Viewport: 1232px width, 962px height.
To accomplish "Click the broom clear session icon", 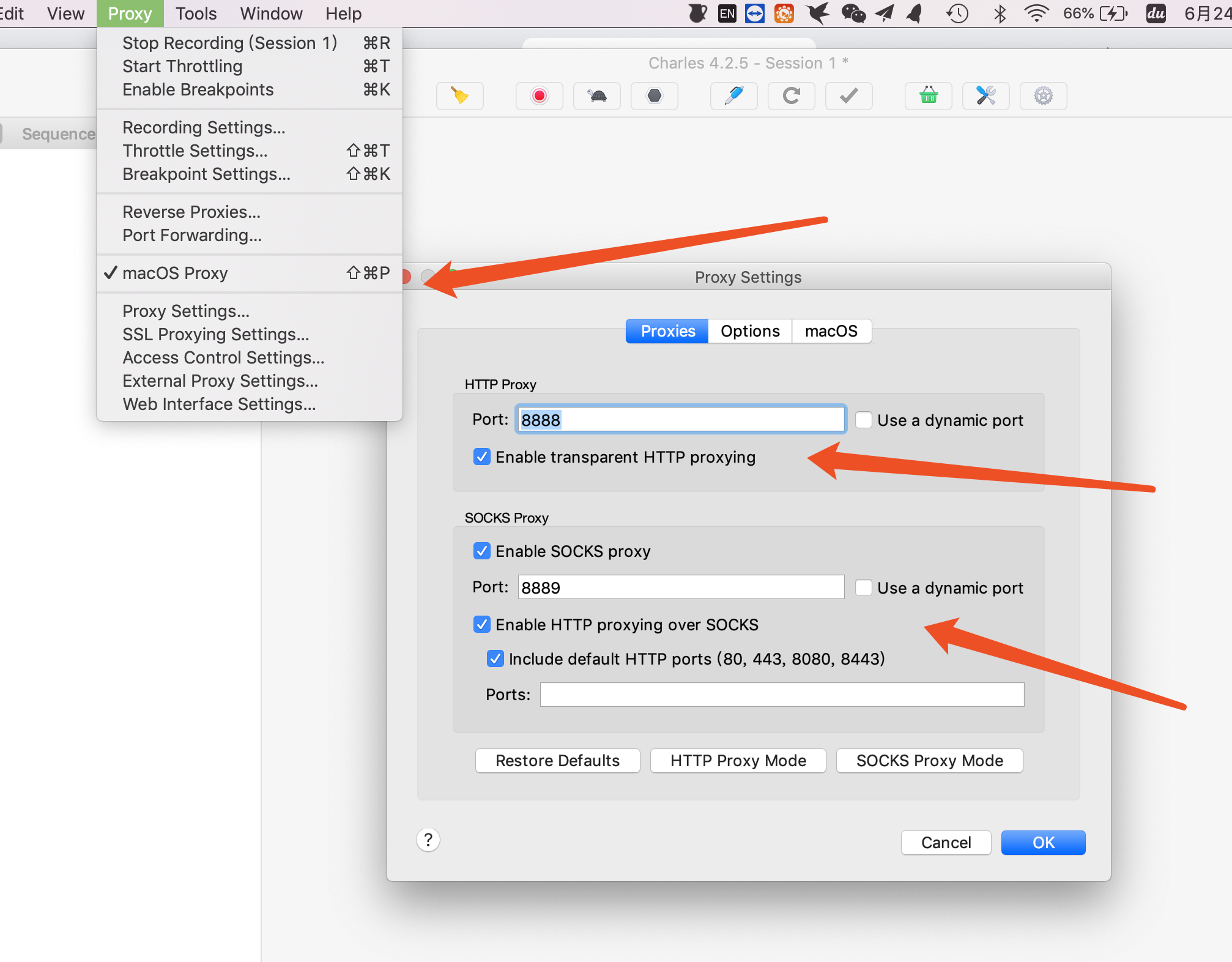I will (460, 96).
